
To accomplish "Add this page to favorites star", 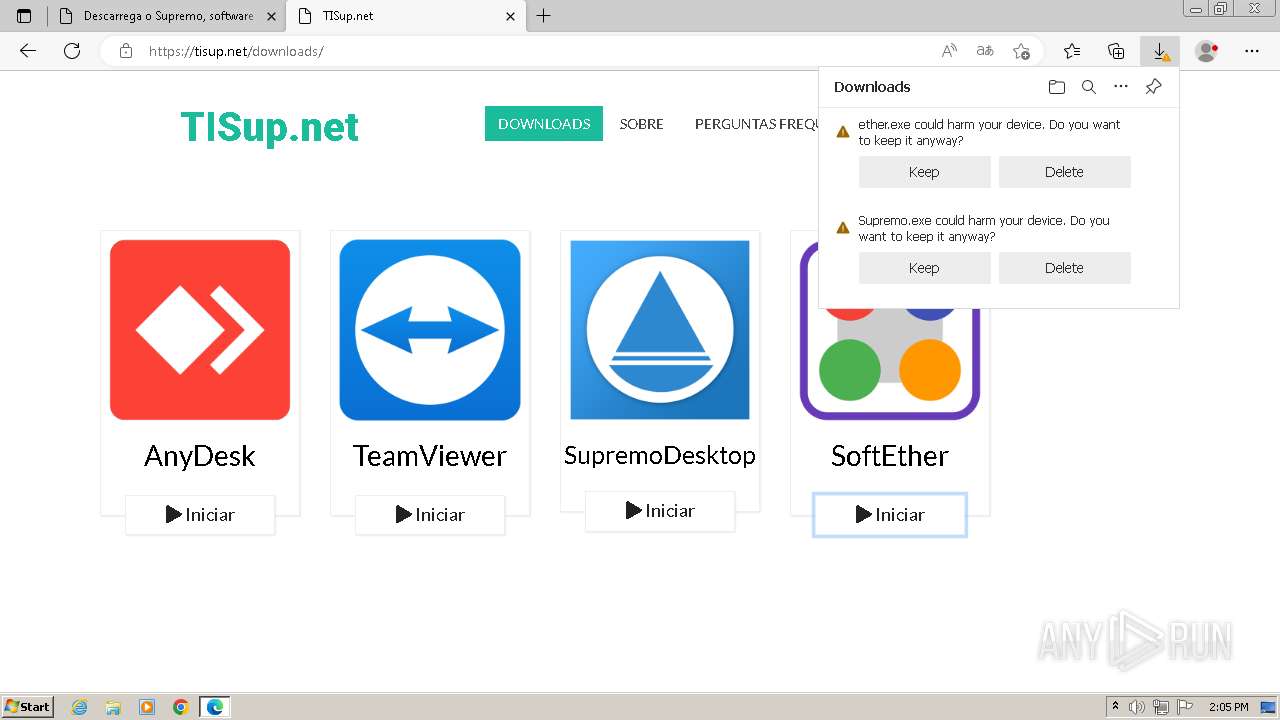I will [x=1021, y=51].
